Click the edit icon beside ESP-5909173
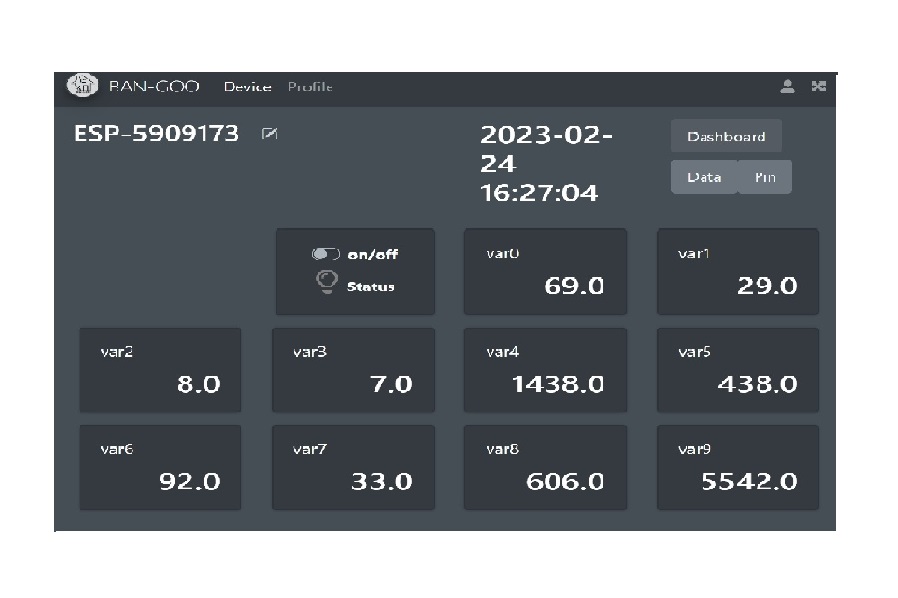 click(x=268, y=134)
